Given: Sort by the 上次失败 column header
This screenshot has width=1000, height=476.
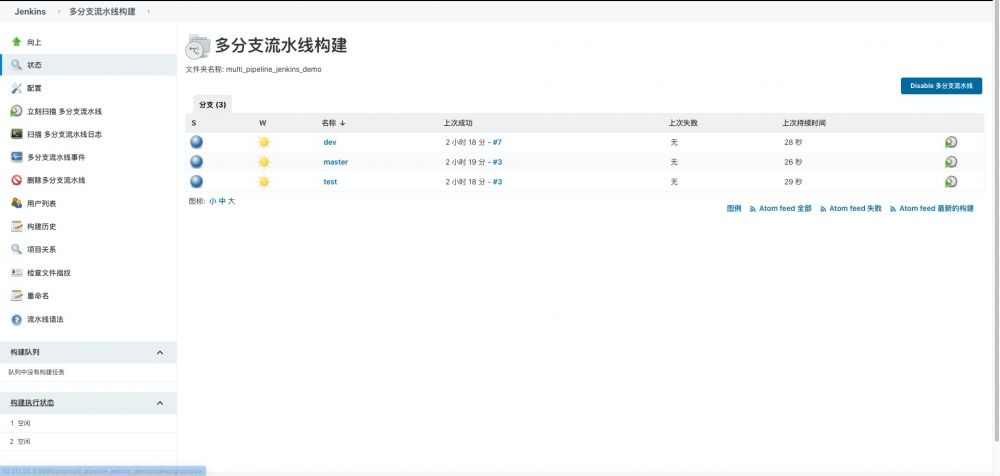Looking at the screenshot, I should [683, 123].
